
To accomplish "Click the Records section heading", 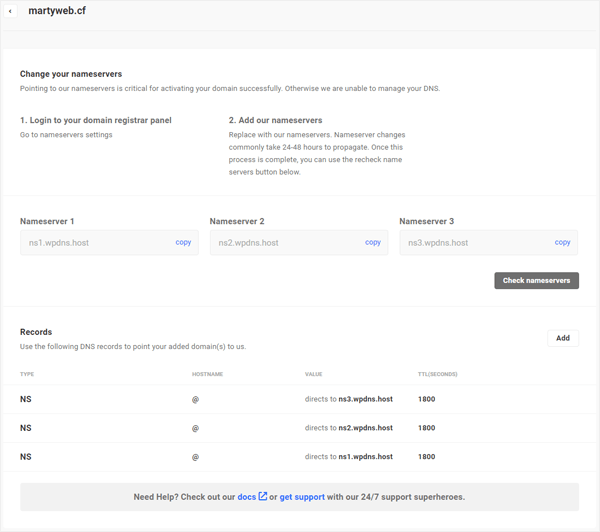I will coord(36,332).
